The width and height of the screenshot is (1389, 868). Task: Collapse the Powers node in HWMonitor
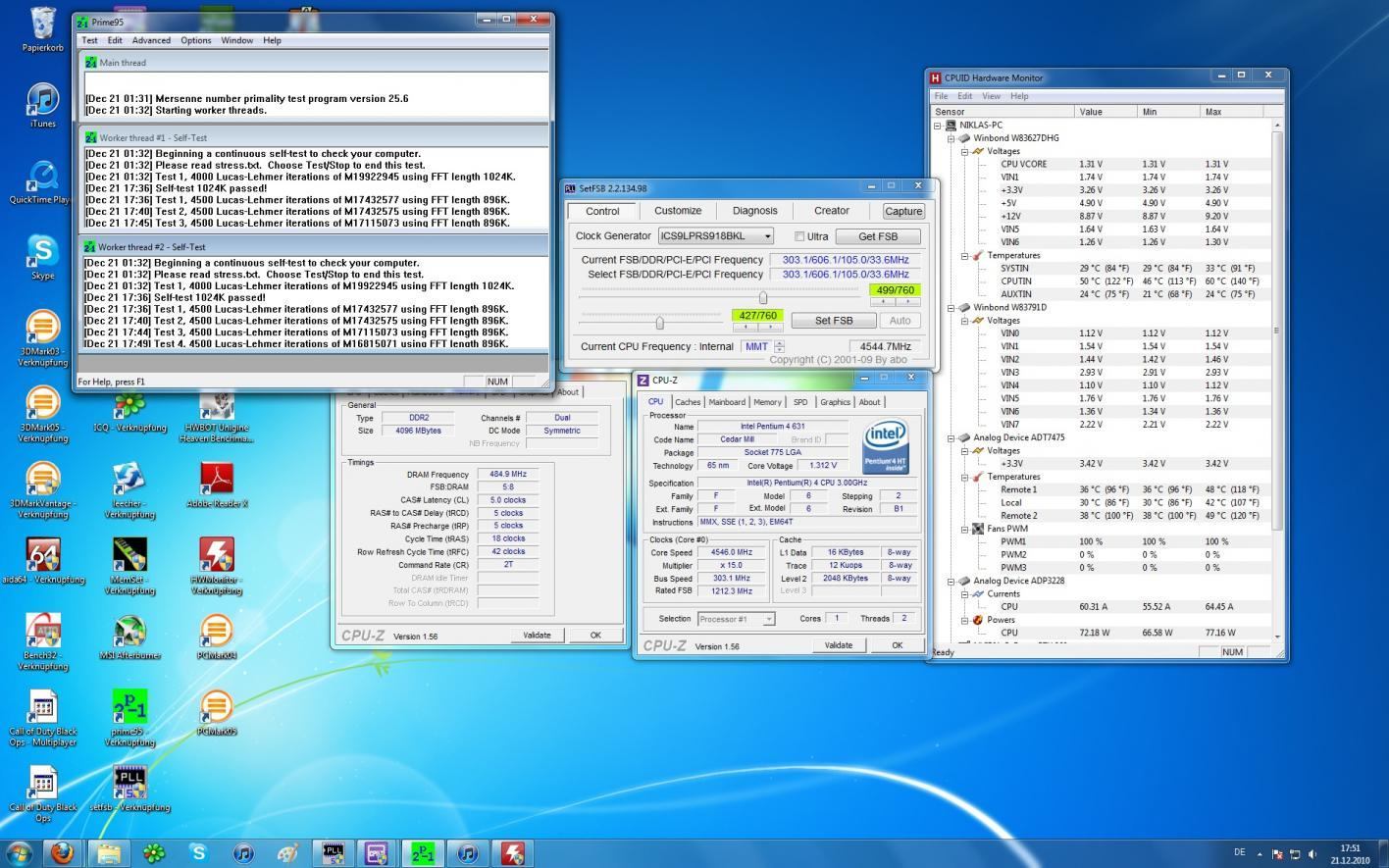pyautogui.click(x=964, y=620)
